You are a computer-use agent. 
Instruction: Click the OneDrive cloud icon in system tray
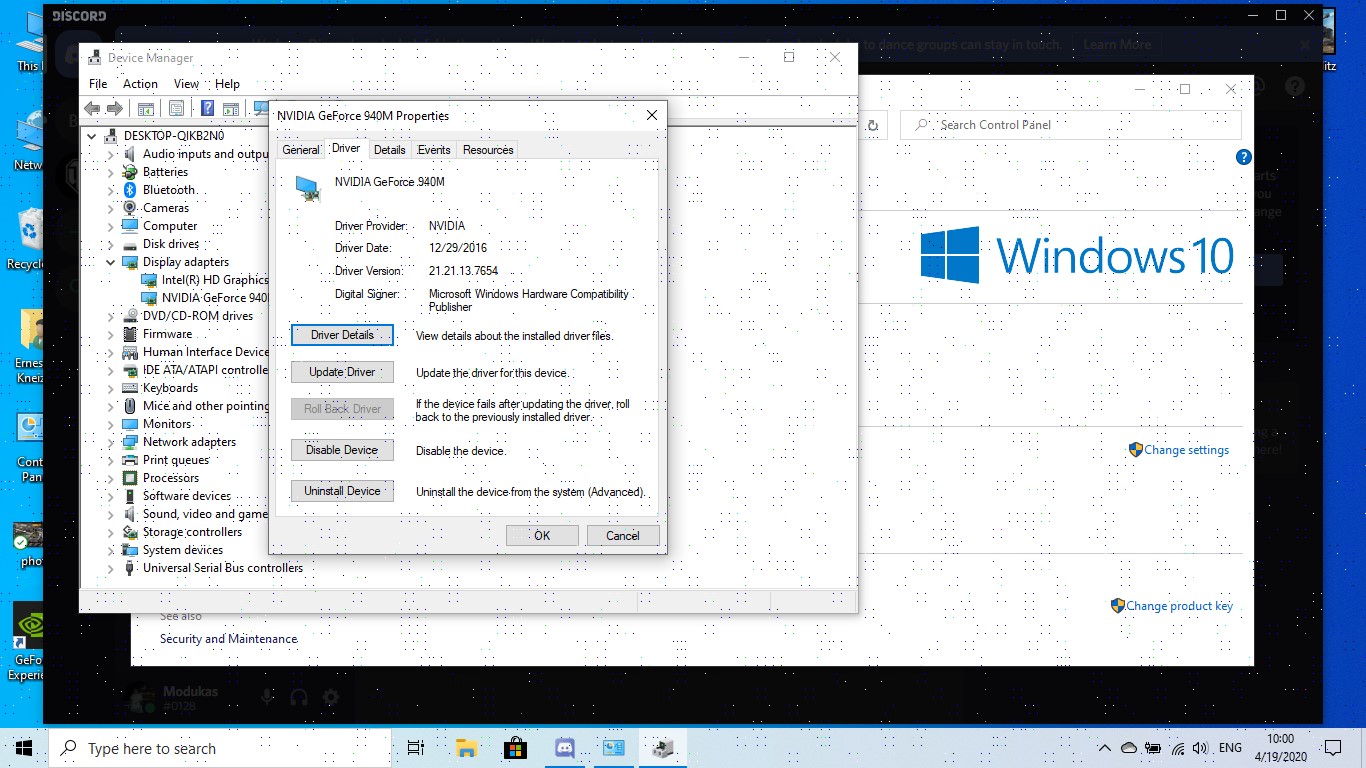coord(1129,748)
